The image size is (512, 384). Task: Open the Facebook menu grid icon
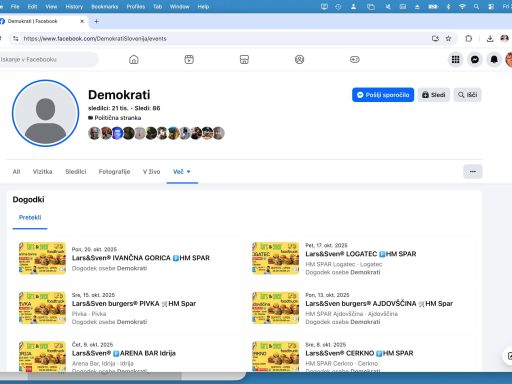point(455,60)
